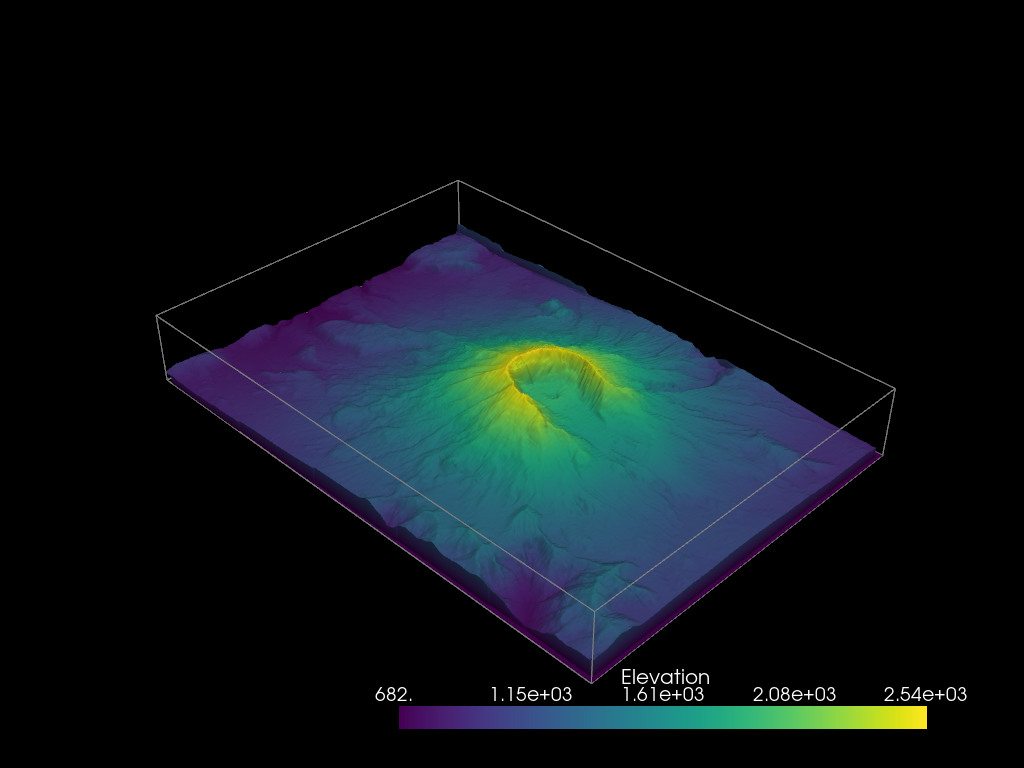
Task: Click the "Elevation" scalar bar title
Action: (665, 677)
